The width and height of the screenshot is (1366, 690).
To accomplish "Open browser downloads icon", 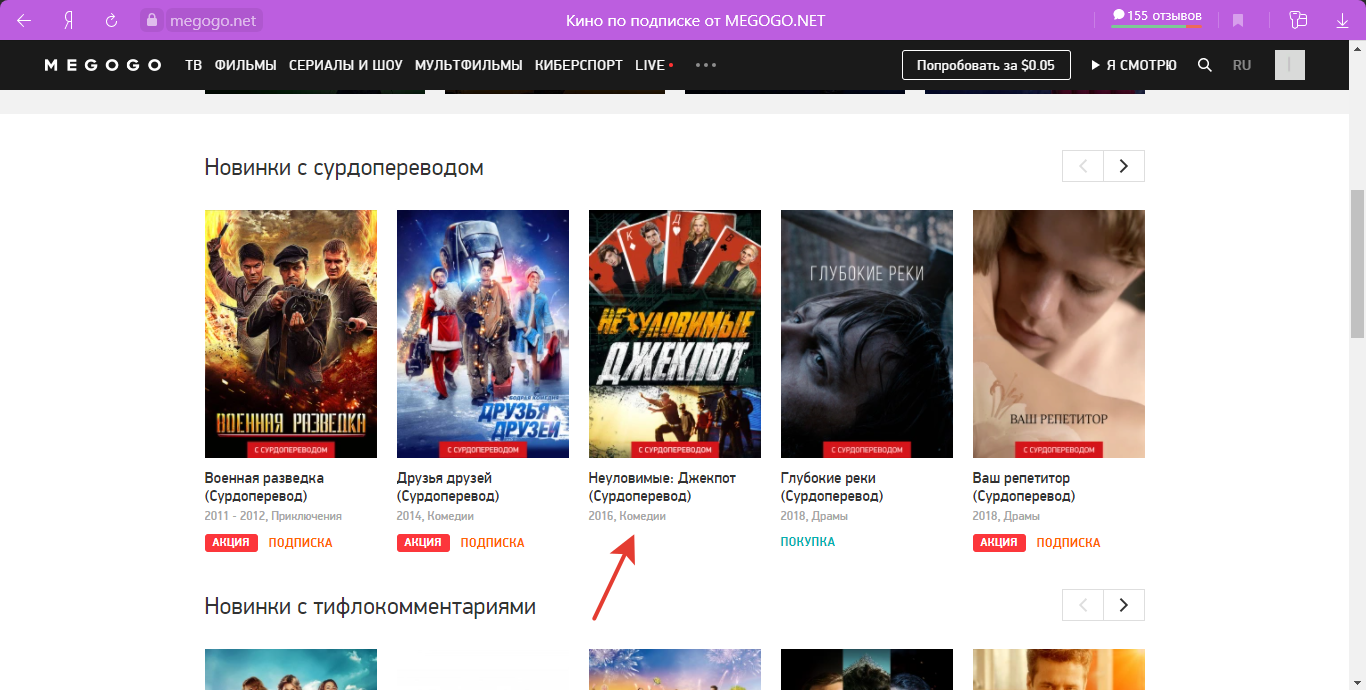I will tap(1343, 20).
